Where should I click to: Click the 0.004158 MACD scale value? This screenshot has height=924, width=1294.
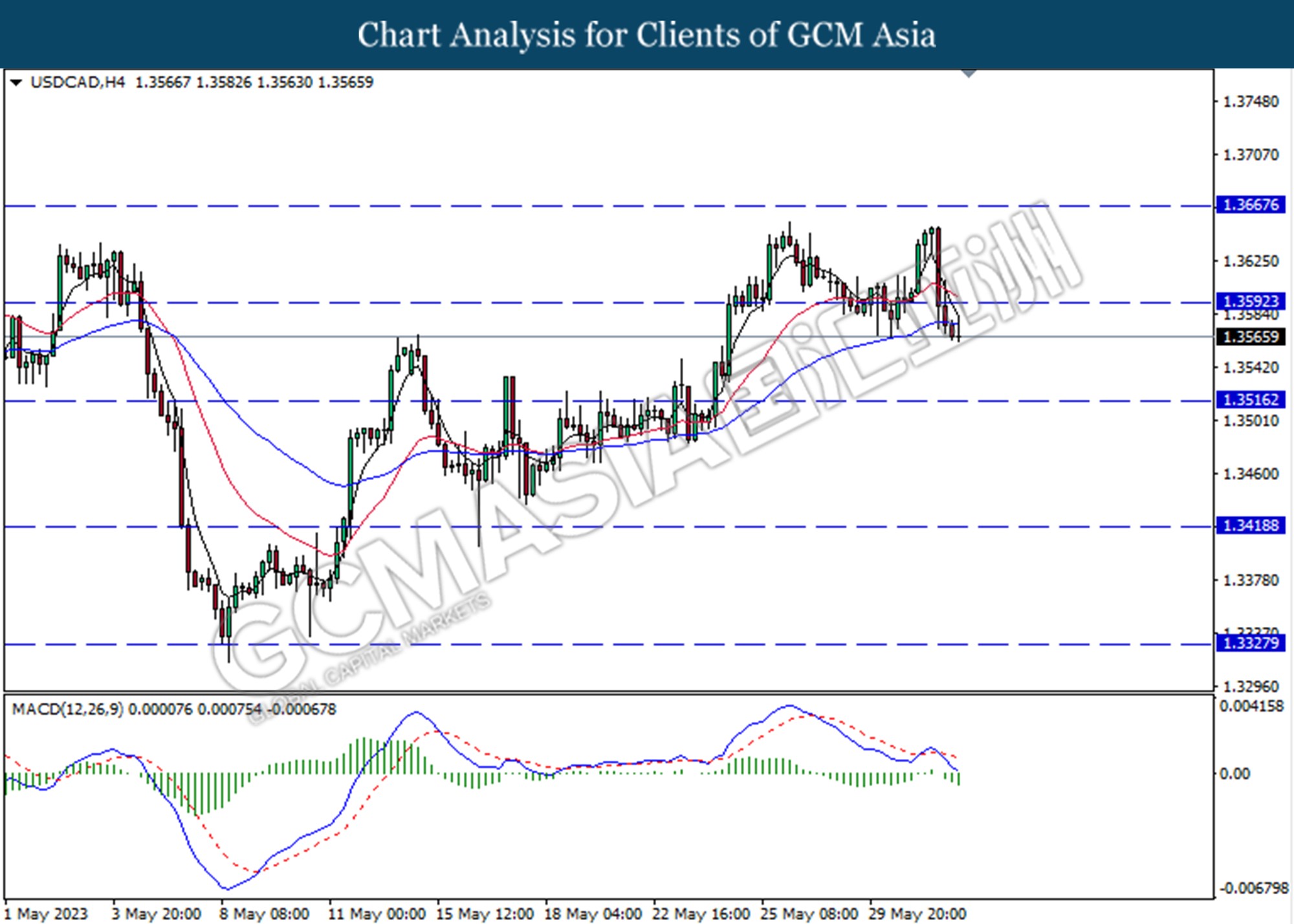click(x=1252, y=706)
